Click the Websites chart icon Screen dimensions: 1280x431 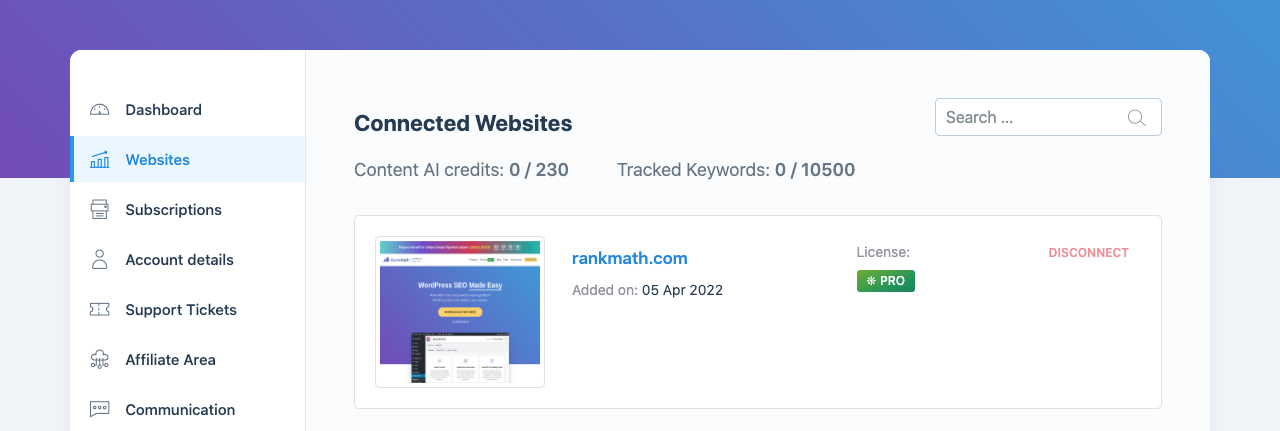[x=99, y=160]
